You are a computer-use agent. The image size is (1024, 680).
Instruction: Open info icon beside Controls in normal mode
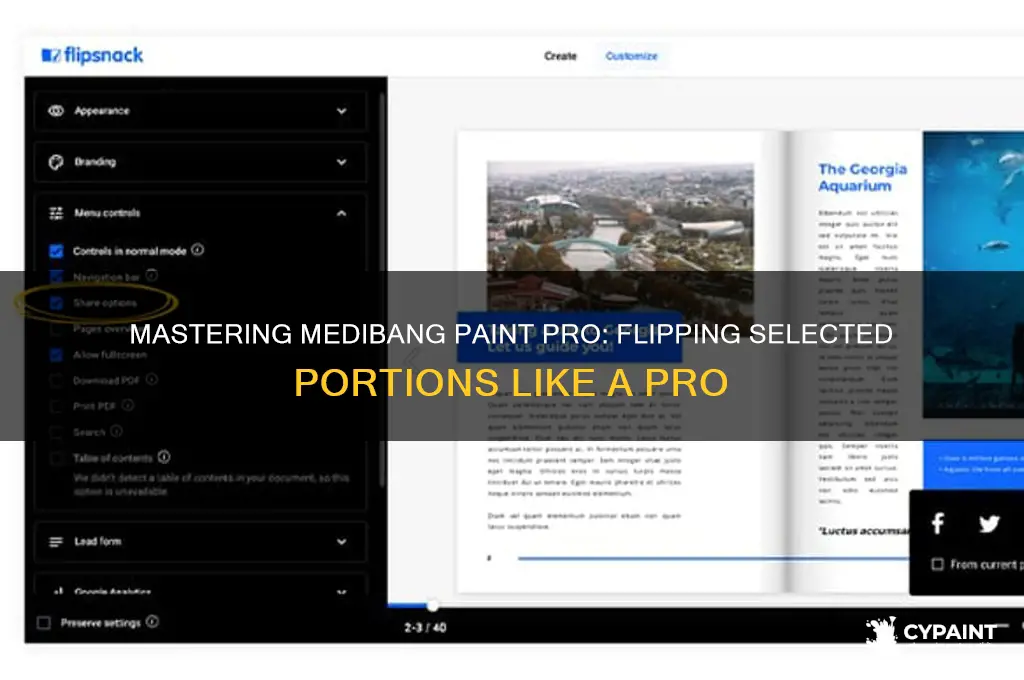click(x=198, y=250)
